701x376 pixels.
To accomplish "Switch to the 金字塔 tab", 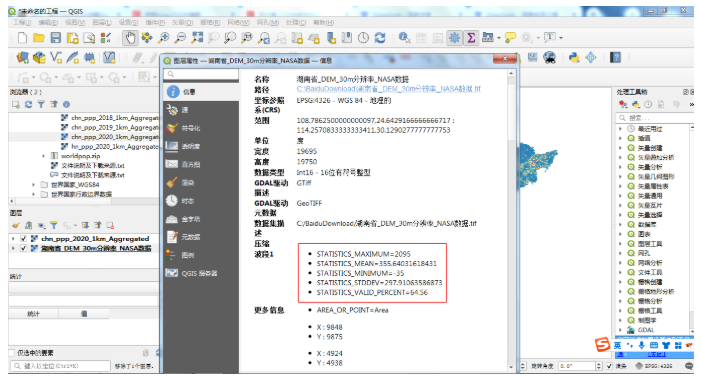I will tap(201, 219).
